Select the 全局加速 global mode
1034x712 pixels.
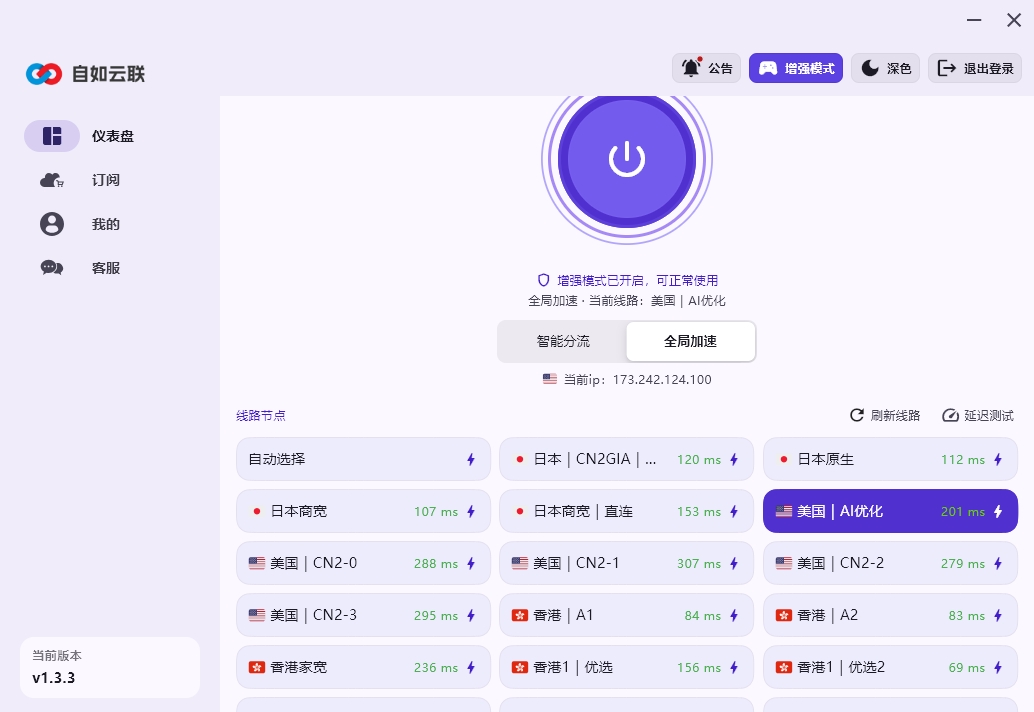coord(690,341)
